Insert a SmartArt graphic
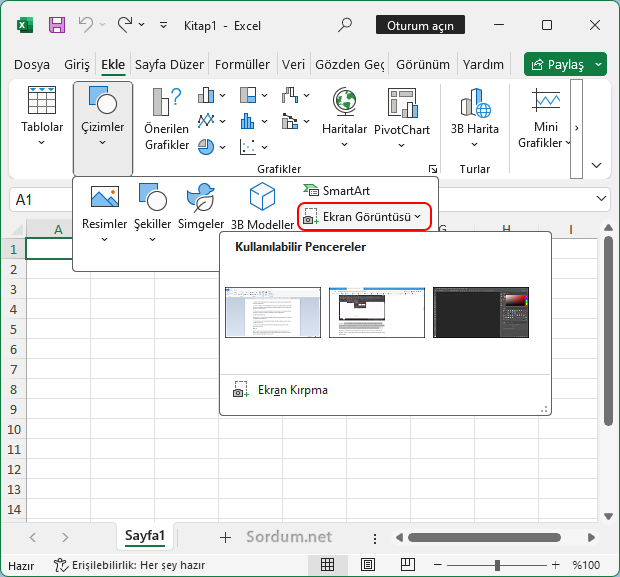Image resolution: width=620 pixels, height=577 pixels. tap(336, 191)
